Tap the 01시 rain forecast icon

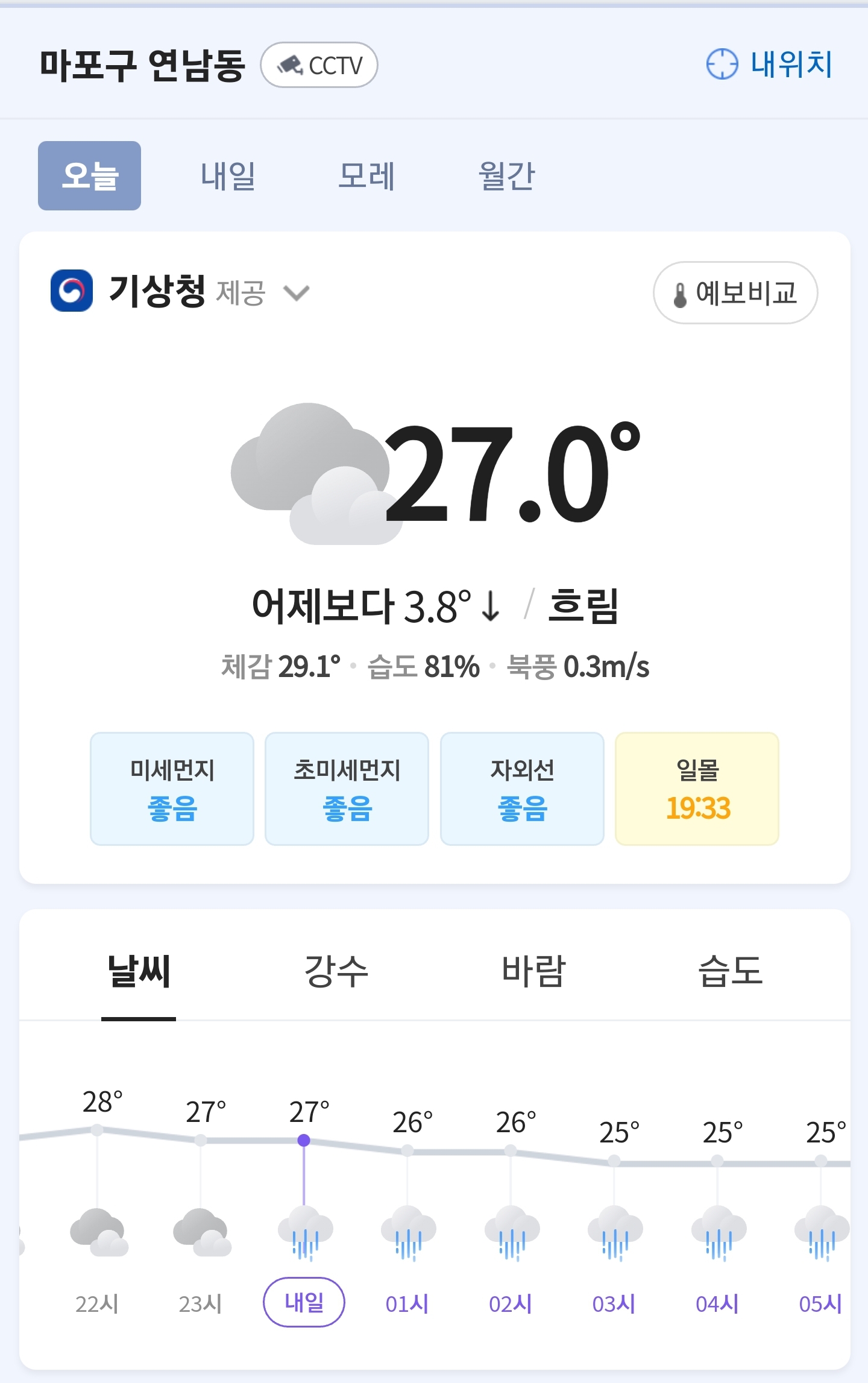(408, 1232)
